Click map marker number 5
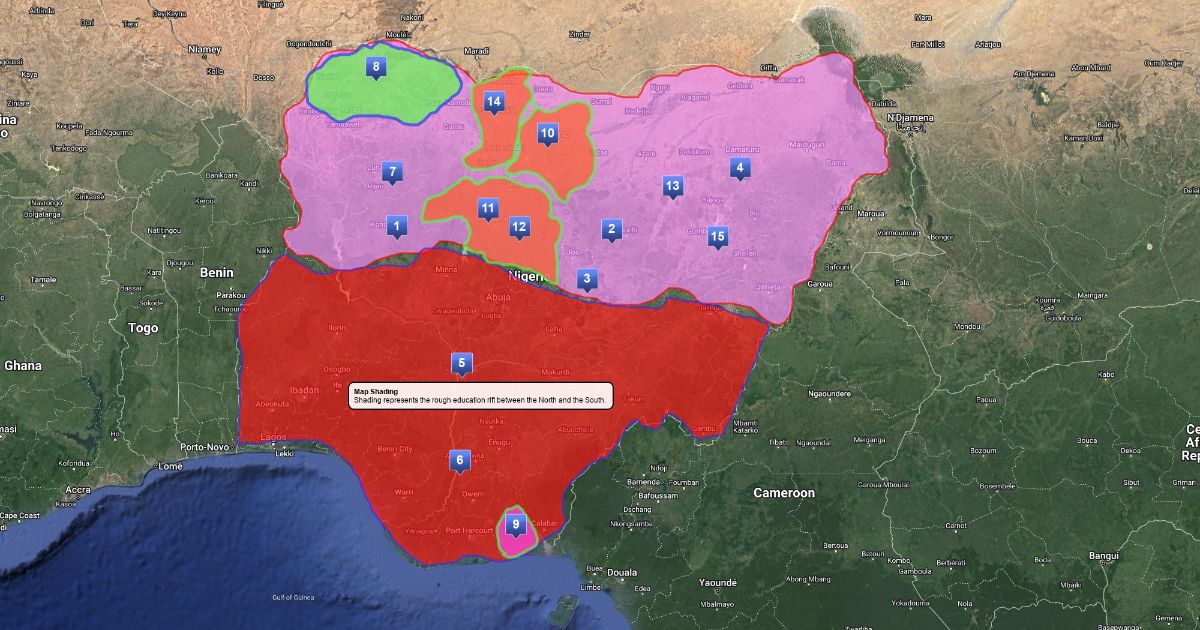The width and height of the screenshot is (1200, 630). 461,363
